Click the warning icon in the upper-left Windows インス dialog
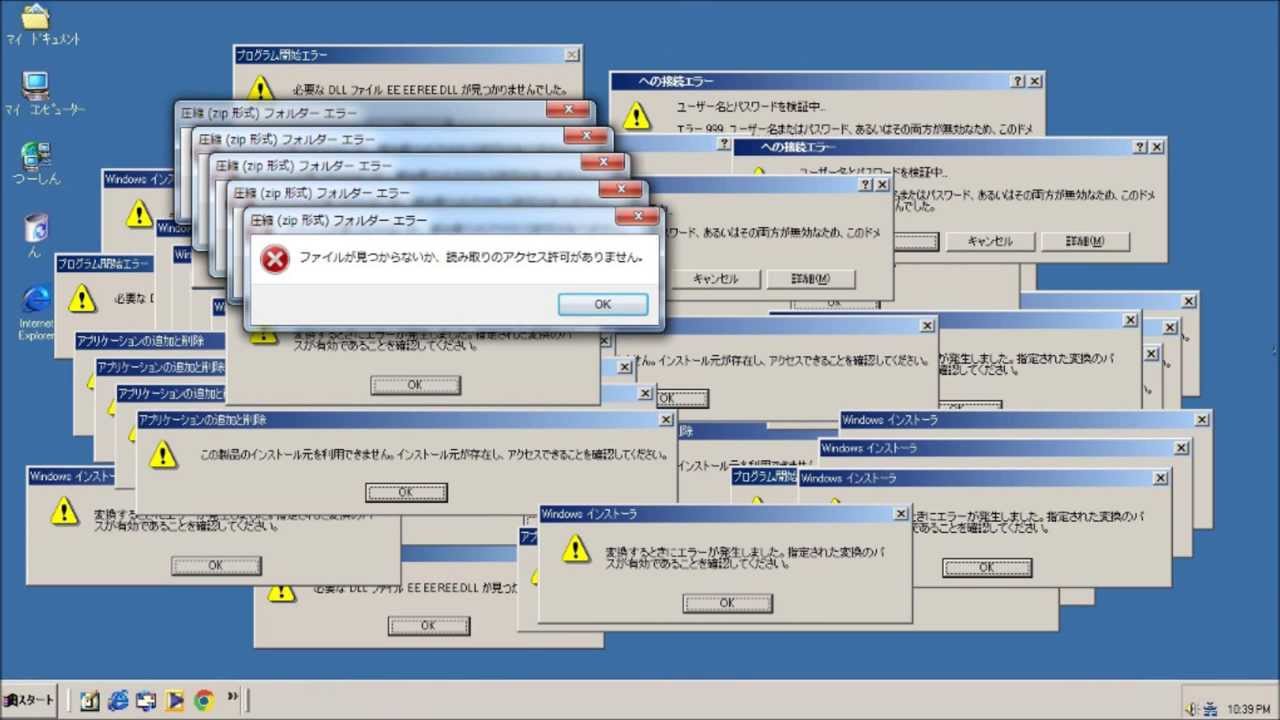This screenshot has height=720, width=1280. 139,214
